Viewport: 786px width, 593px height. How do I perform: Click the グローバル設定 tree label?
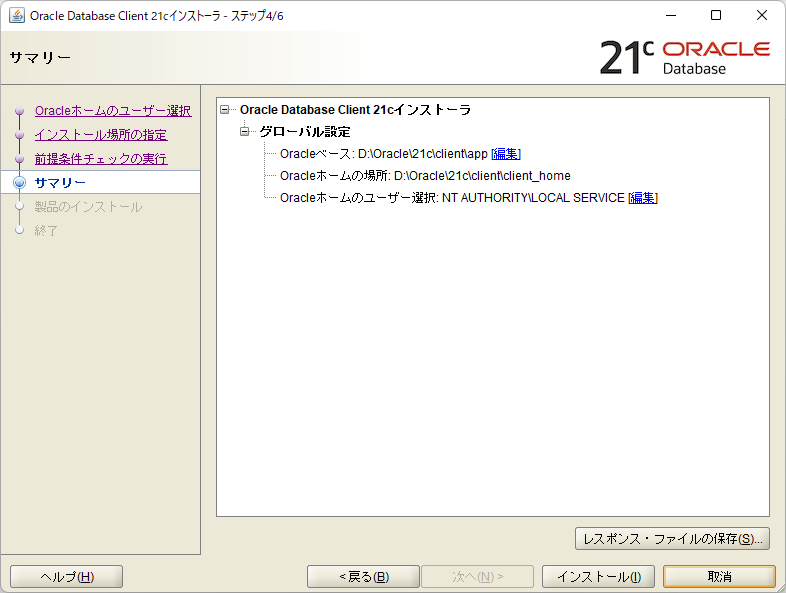[x=305, y=132]
